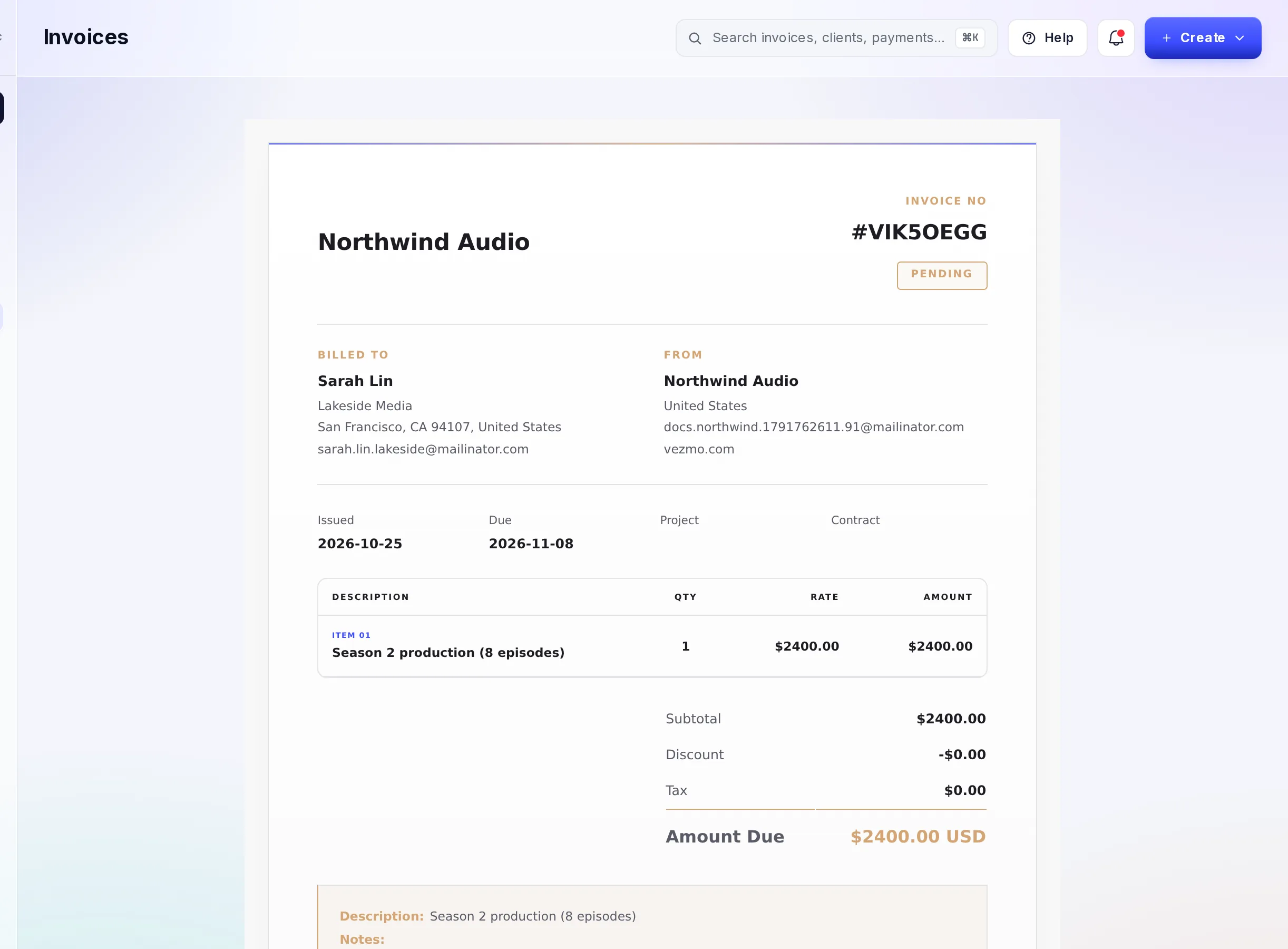This screenshot has width=1288, height=949.
Task: Click the Project field label
Action: (x=679, y=520)
